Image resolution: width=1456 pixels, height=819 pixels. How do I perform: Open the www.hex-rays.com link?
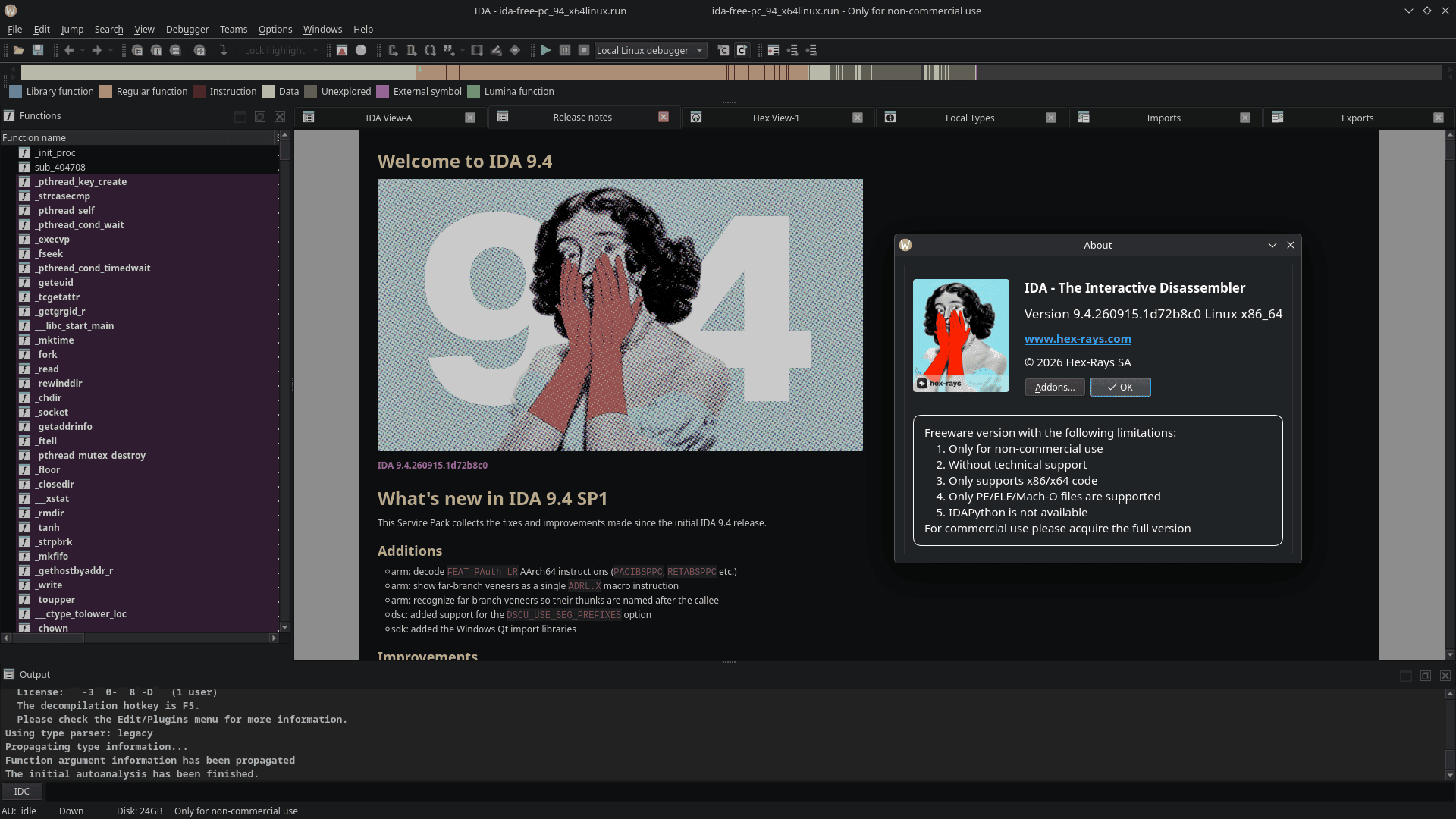[x=1078, y=339]
